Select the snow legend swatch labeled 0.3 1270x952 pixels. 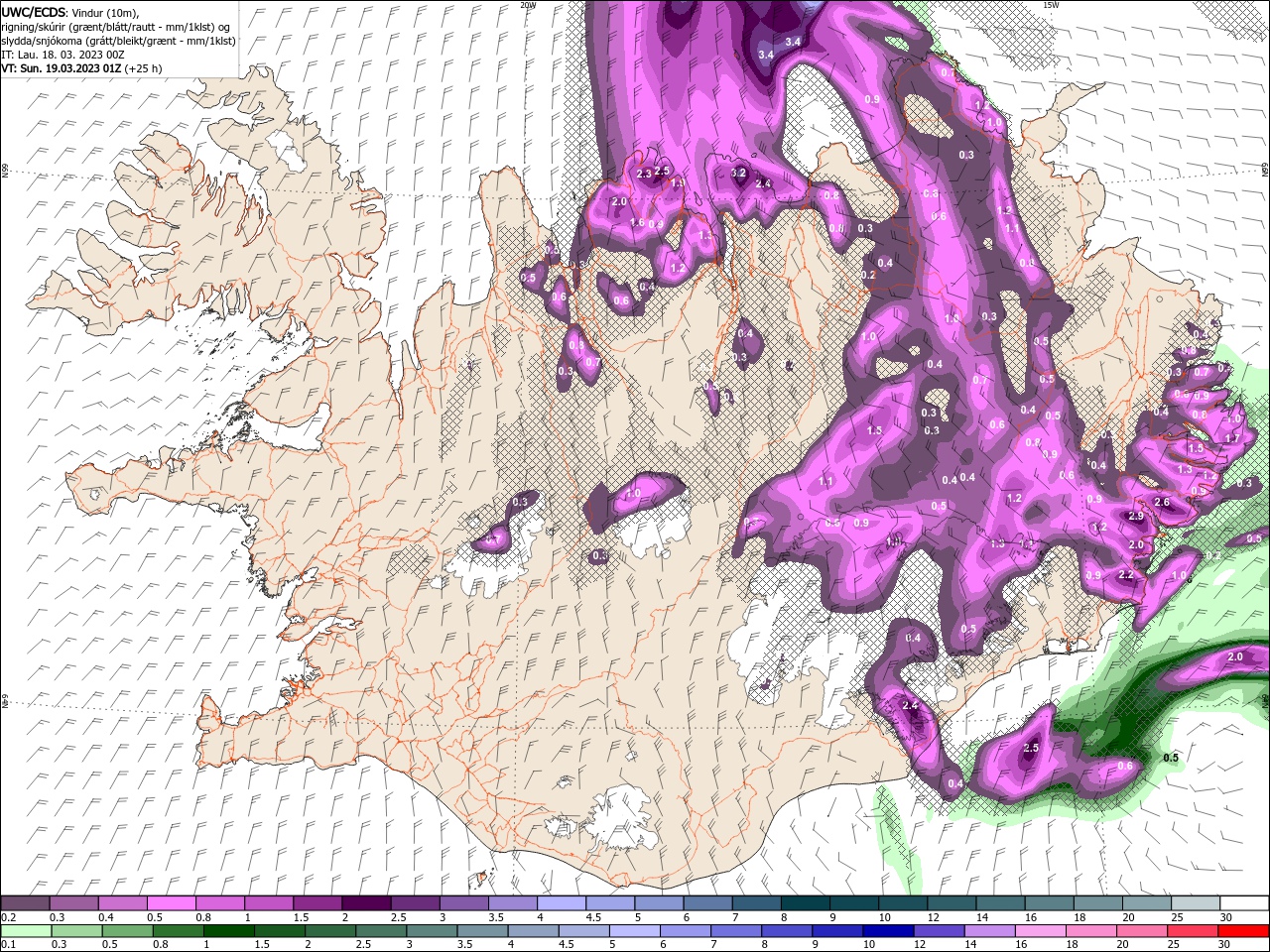coord(74,903)
